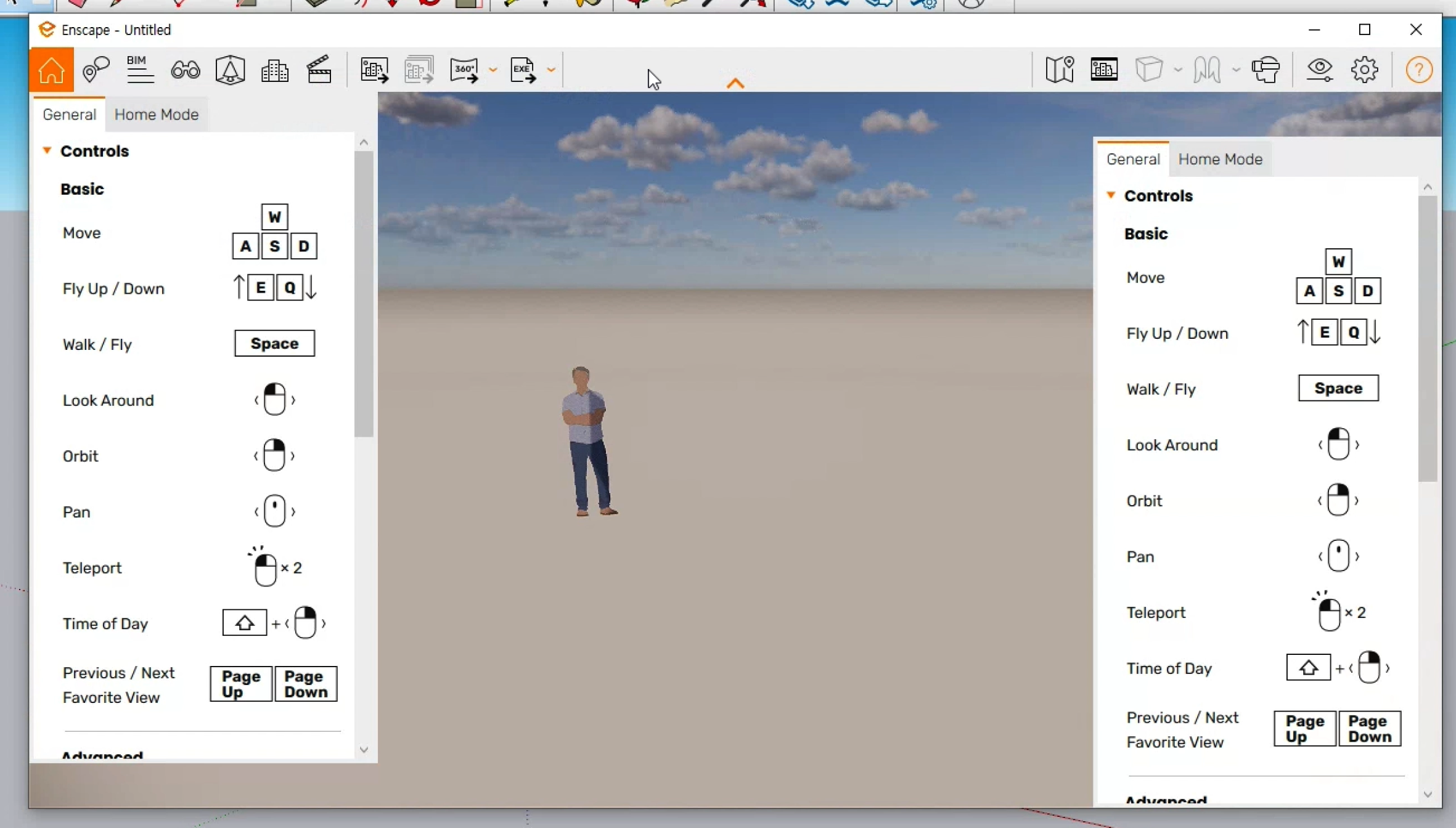The image size is (1456, 828).
Task: Open dropdown arrow beside EXE export
Action: click(551, 70)
